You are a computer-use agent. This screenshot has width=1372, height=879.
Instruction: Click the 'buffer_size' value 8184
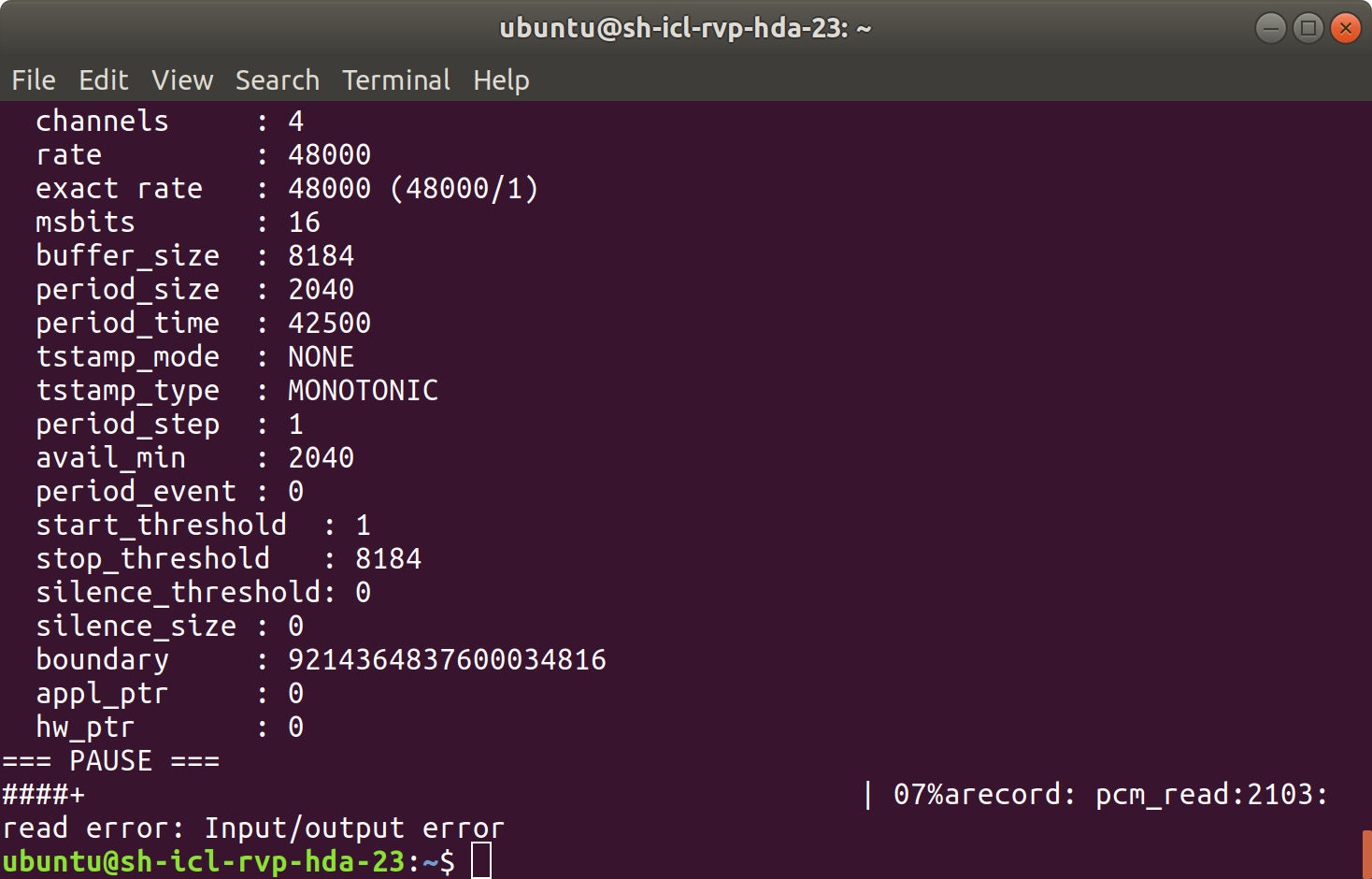click(322, 256)
